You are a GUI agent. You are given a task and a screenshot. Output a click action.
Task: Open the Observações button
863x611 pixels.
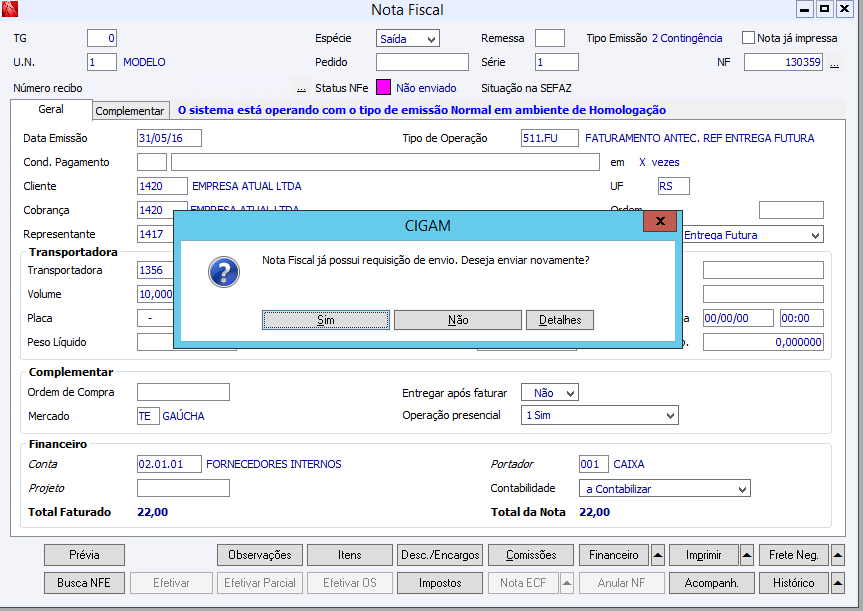[260, 555]
